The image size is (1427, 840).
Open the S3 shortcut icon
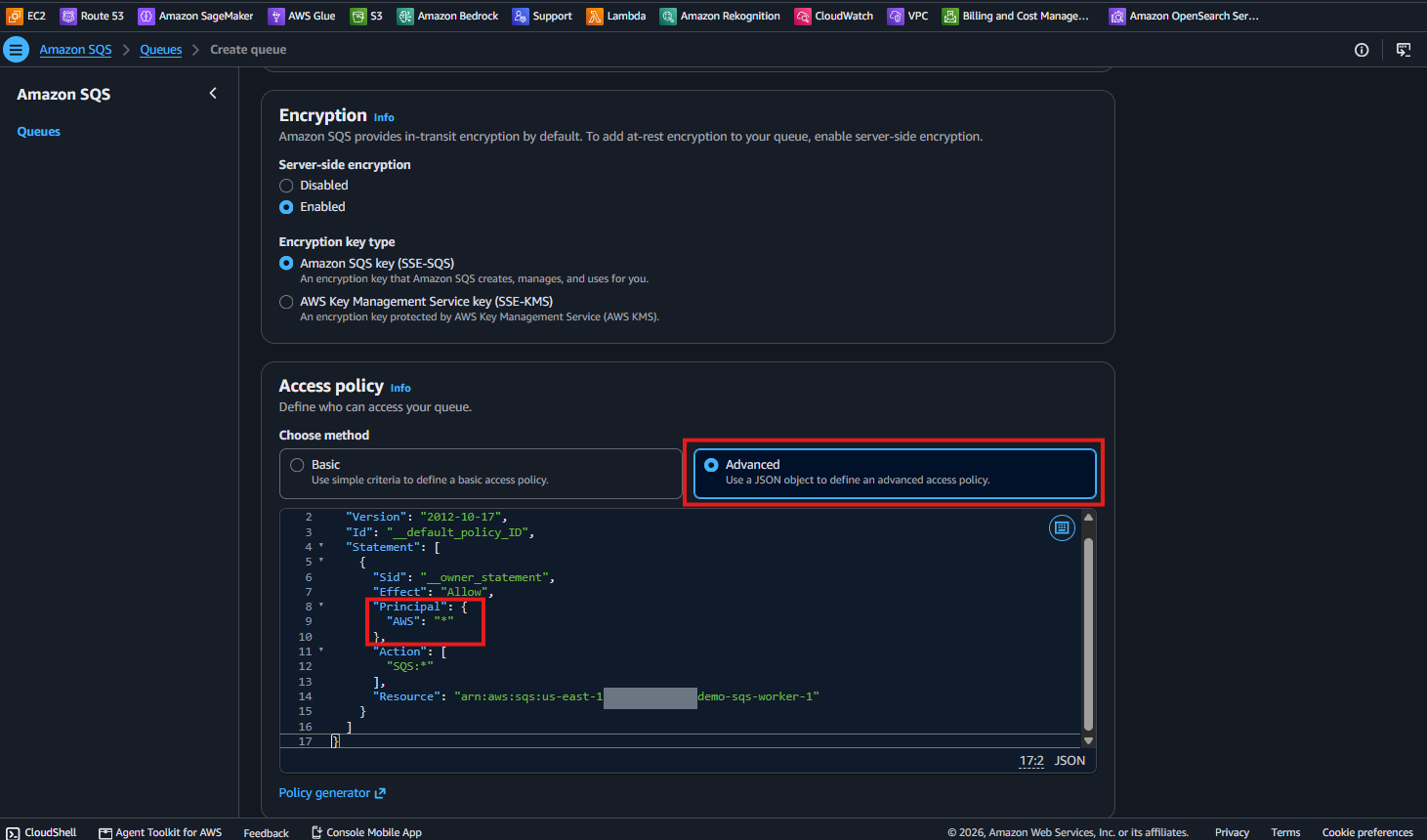point(358,16)
